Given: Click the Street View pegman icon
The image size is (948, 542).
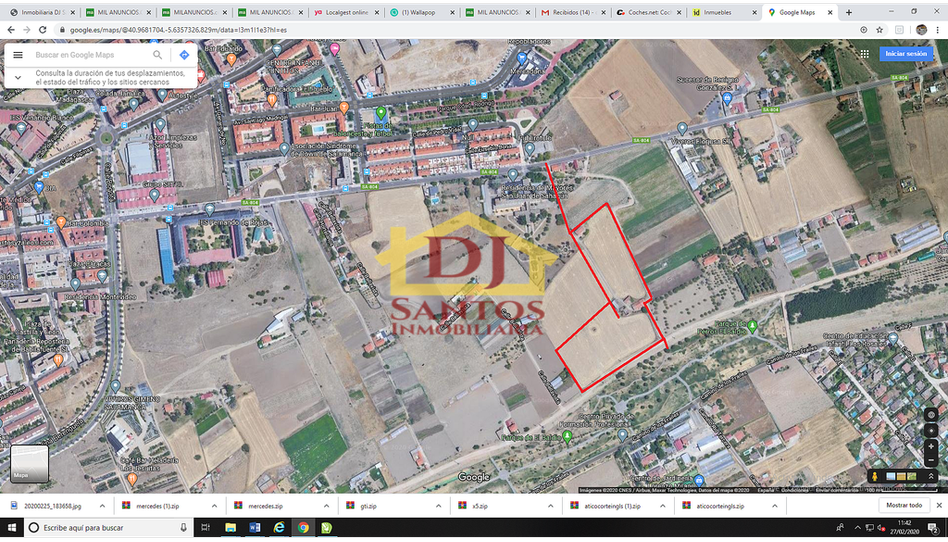Looking at the screenshot, I should point(875,477).
